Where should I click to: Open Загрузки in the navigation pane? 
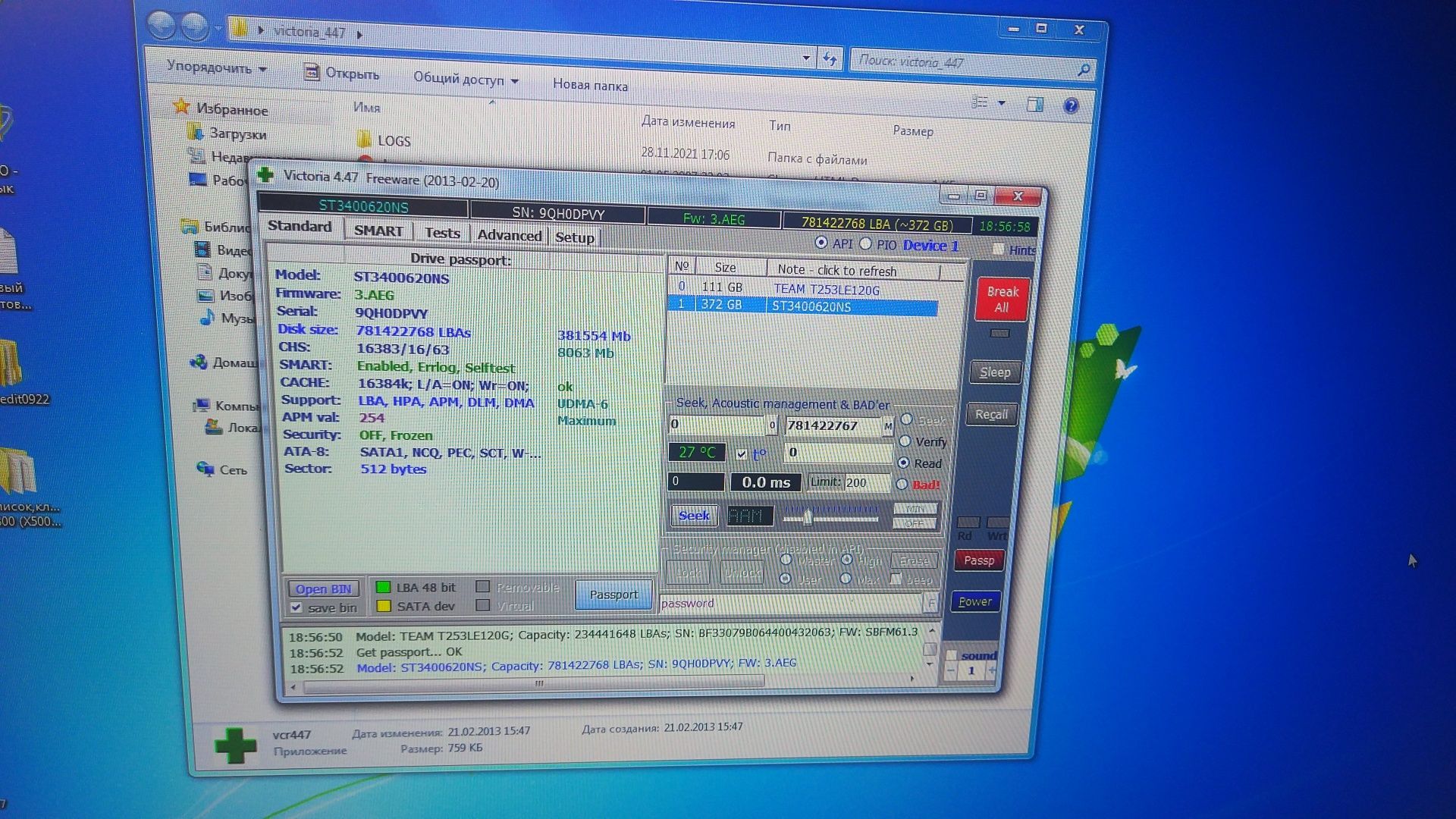point(237,134)
